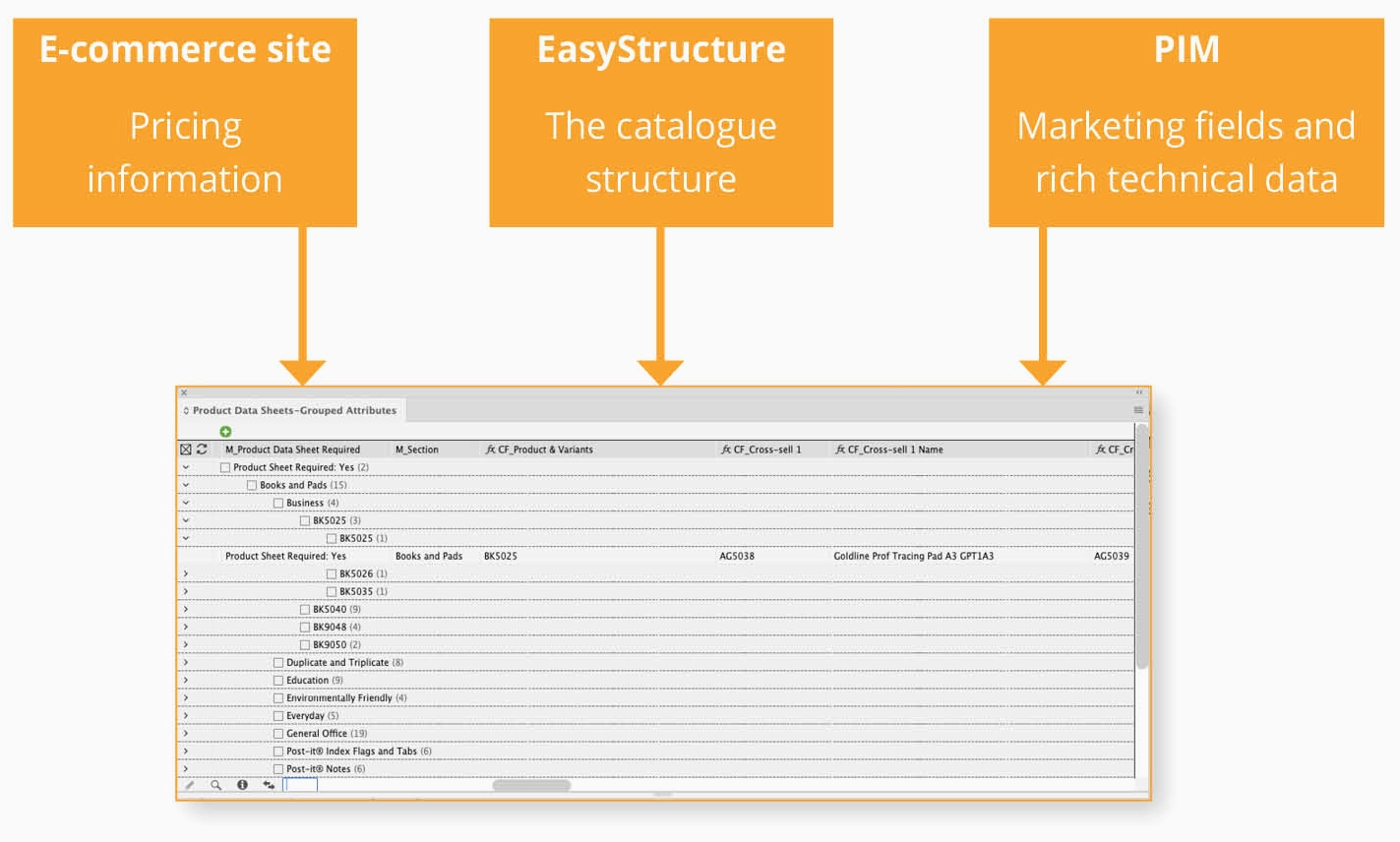This screenshot has height=842, width=1400.
Task: Tick the BK5040 checkbox
Action: pos(305,609)
